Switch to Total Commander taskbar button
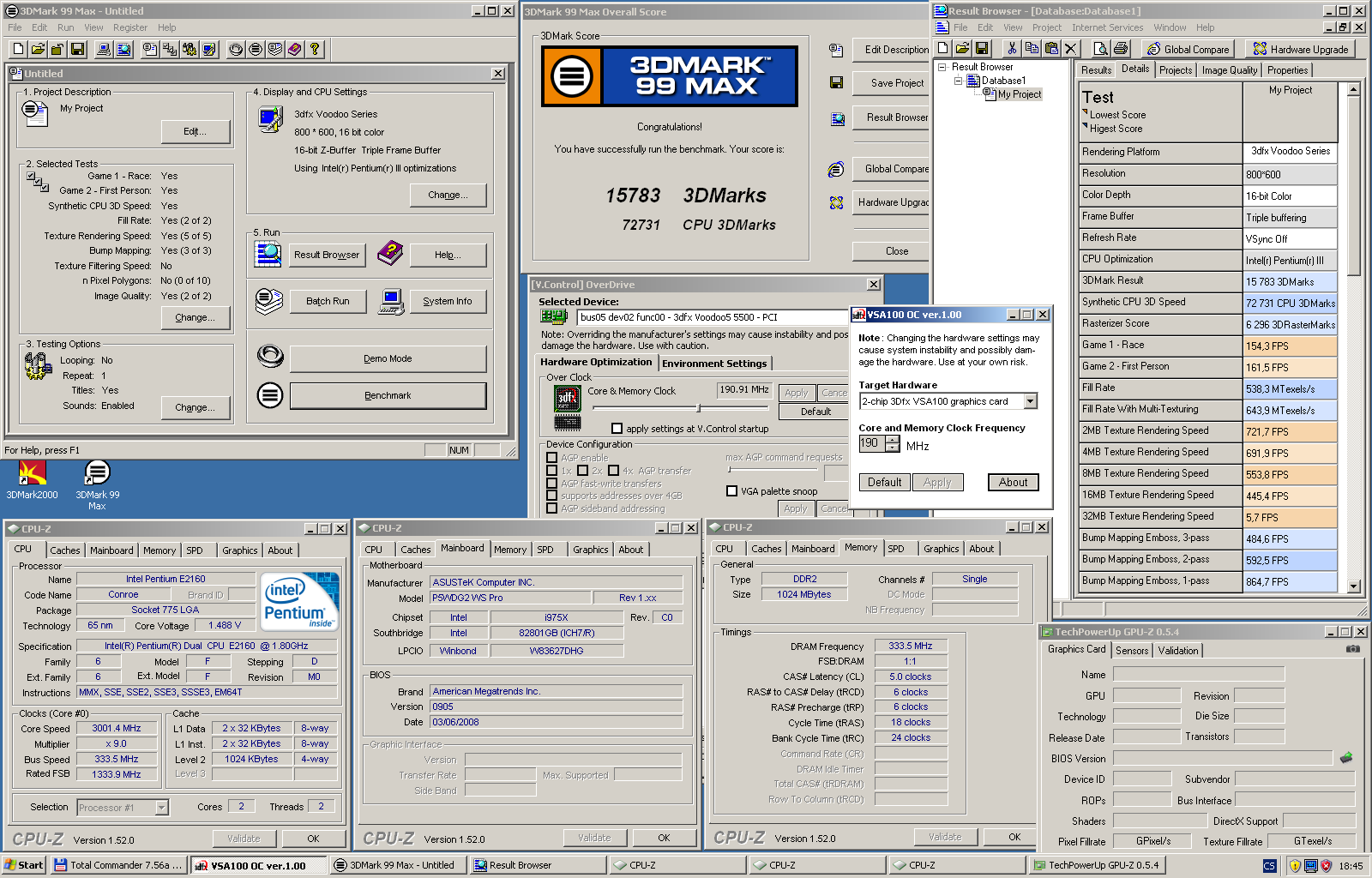 [x=118, y=865]
